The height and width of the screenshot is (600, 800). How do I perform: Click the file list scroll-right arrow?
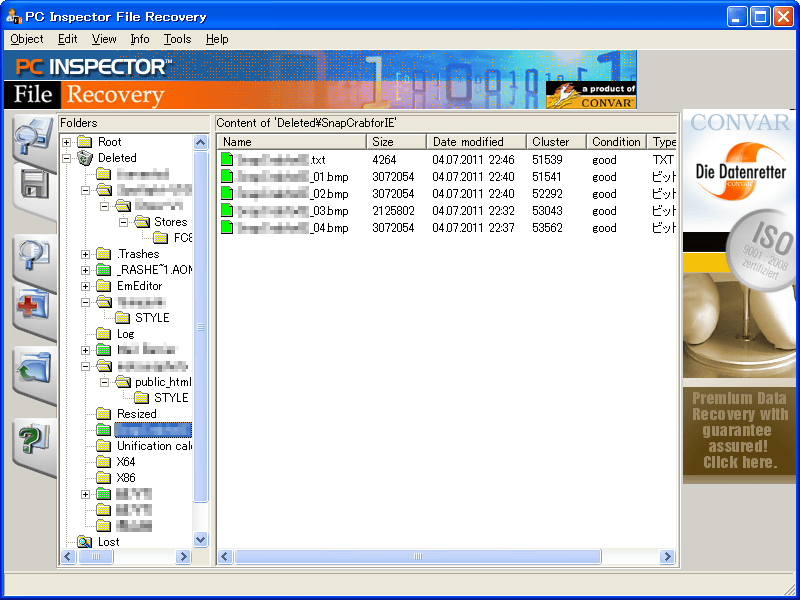(x=667, y=557)
